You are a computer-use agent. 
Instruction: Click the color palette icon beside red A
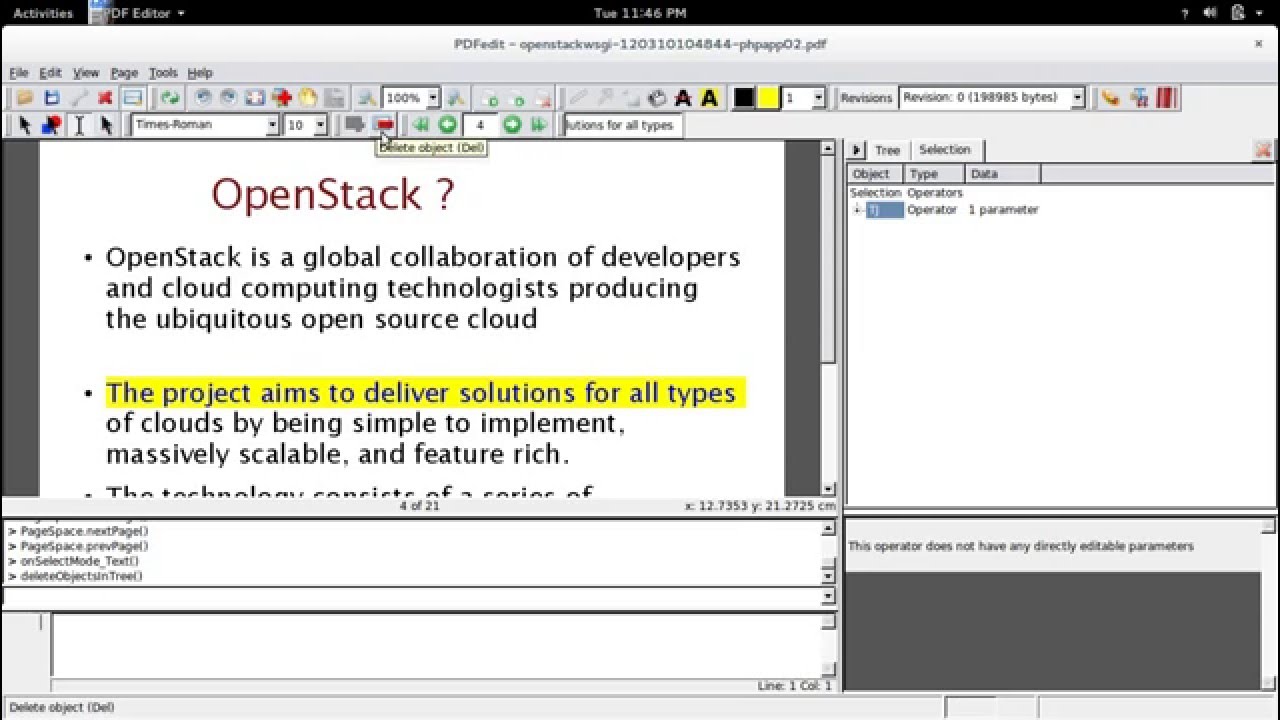657,98
